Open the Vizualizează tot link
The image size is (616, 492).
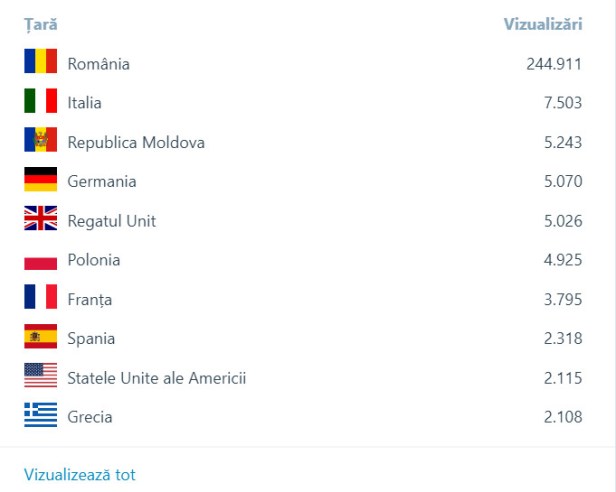coord(79,474)
